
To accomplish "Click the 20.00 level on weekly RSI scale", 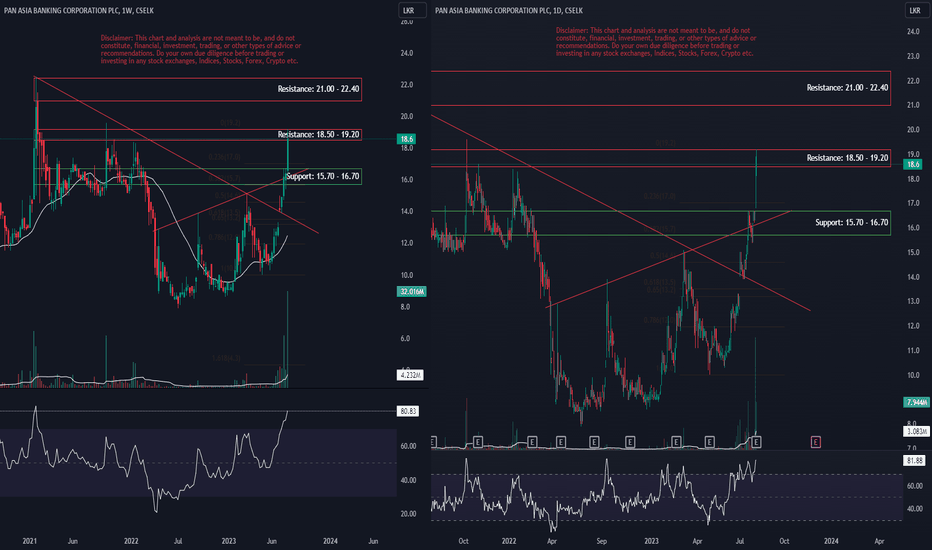I will pos(408,514).
